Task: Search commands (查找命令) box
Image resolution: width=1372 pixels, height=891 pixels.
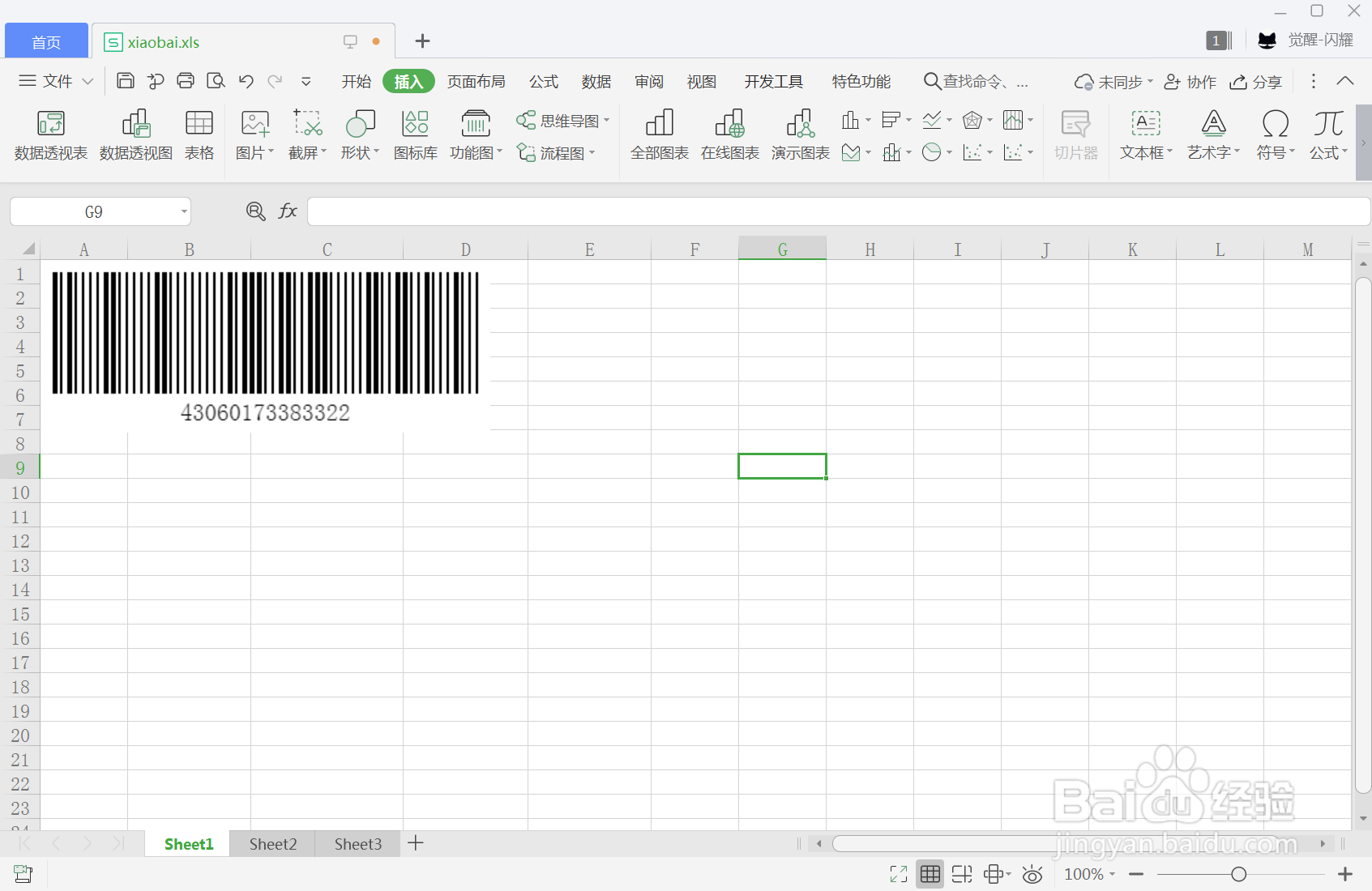Action: [977, 81]
